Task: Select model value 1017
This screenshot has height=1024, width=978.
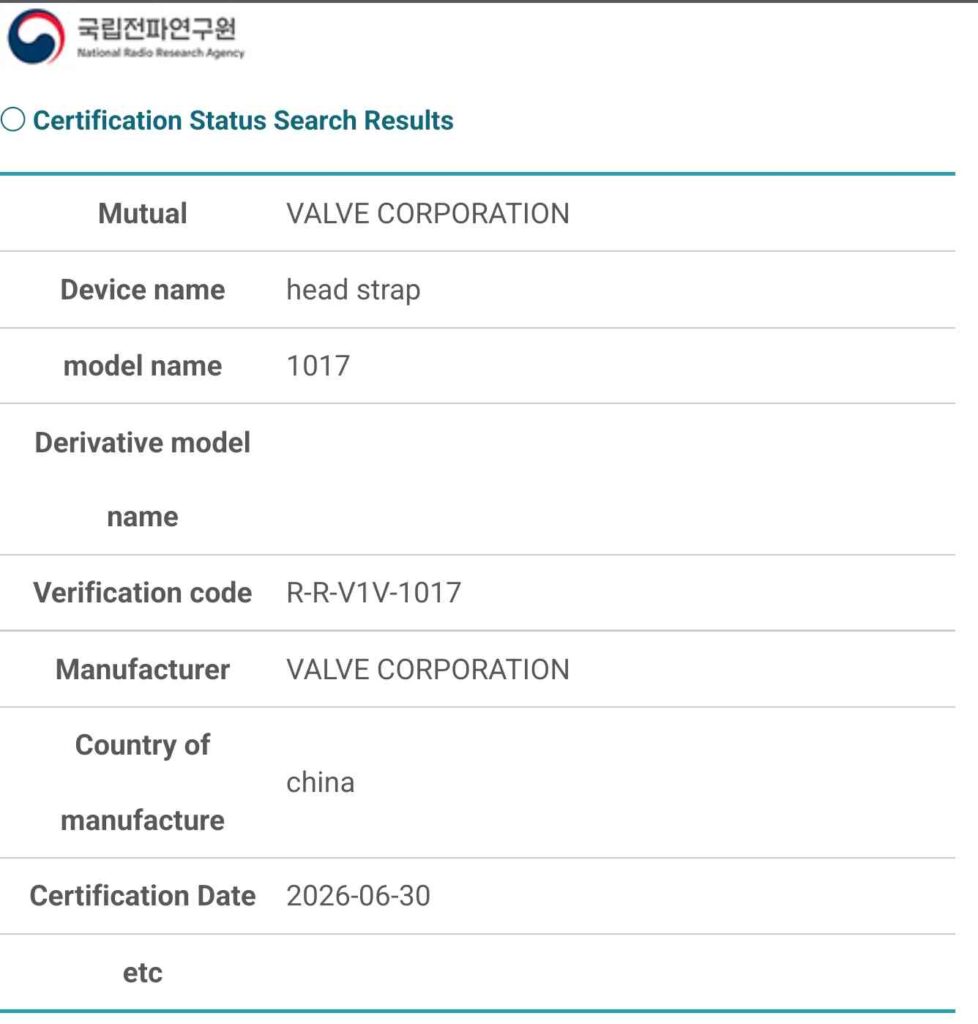Action: point(318,366)
